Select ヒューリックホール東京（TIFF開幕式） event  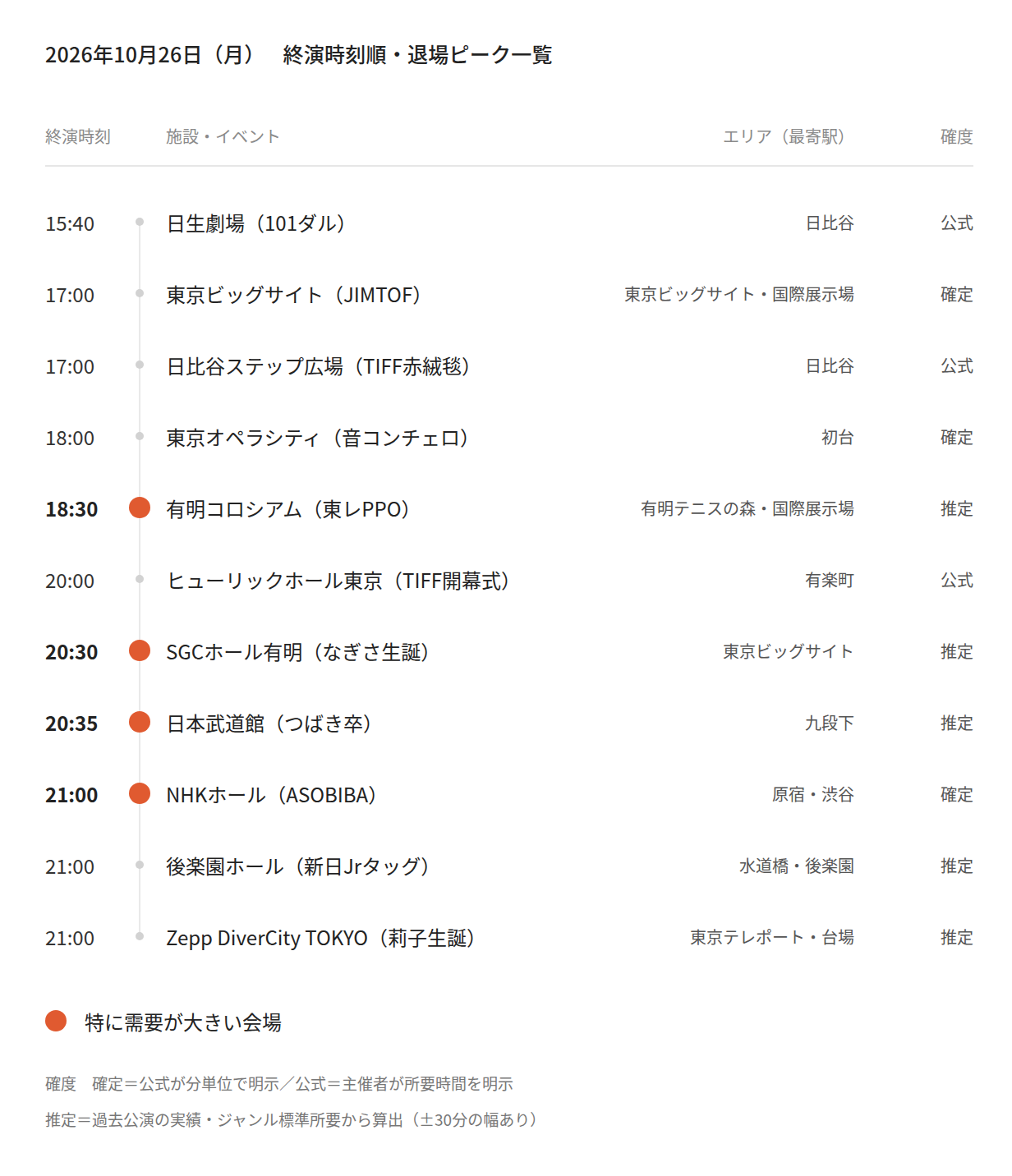[x=338, y=581]
